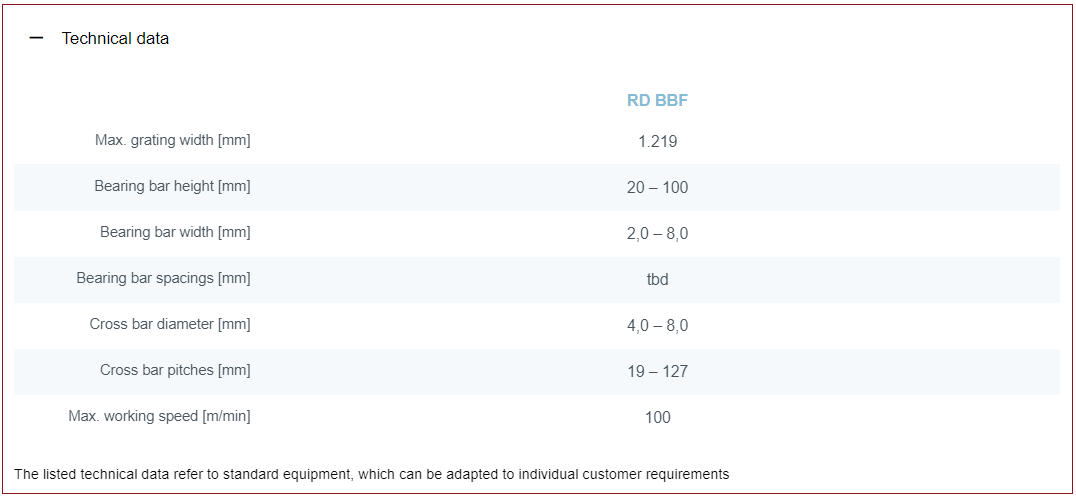
Task: Click the Max. grating width label
Action: point(172,140)
